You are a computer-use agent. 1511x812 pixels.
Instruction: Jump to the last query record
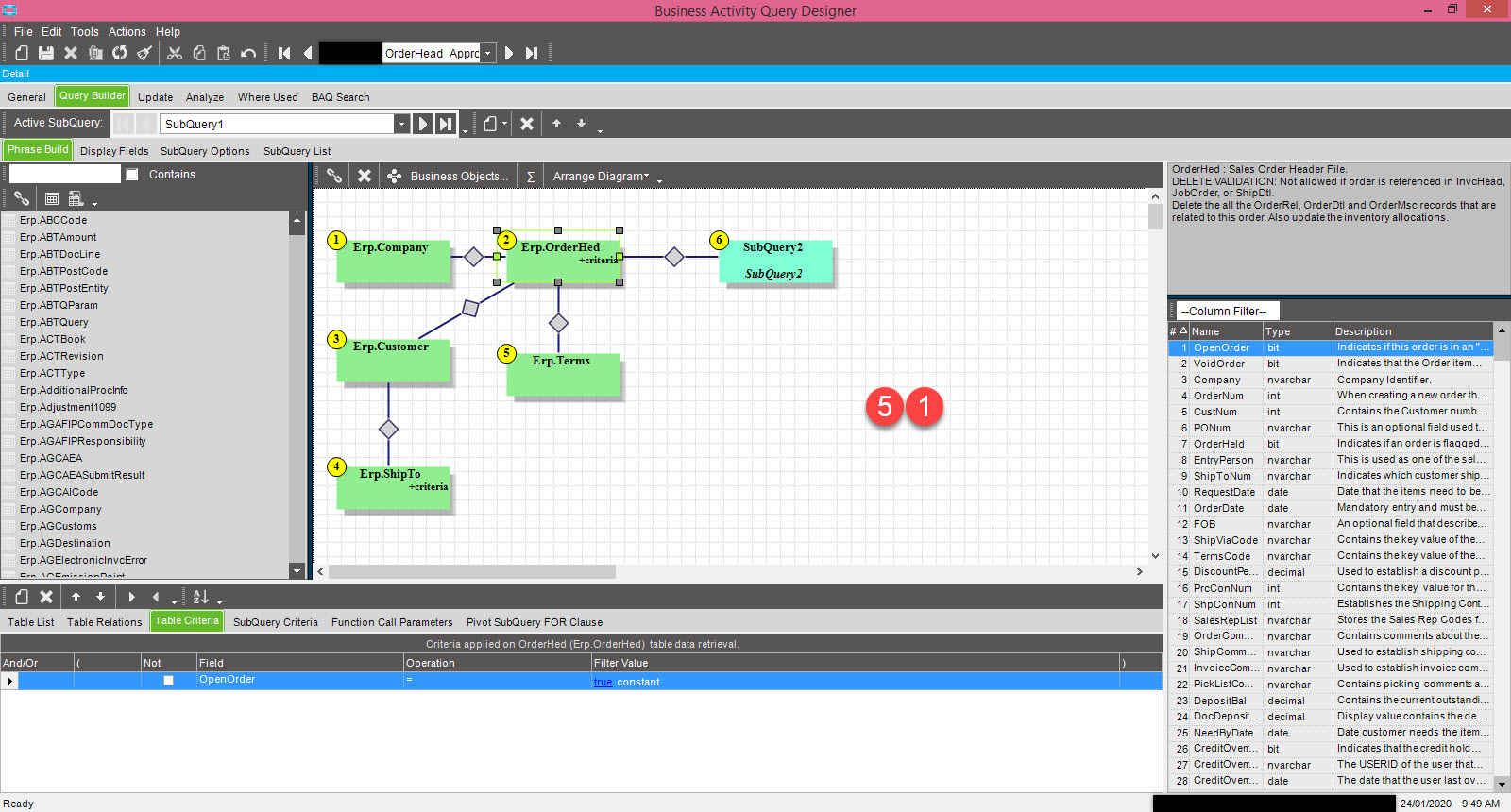pyautogui.click(x=532, y=53)
